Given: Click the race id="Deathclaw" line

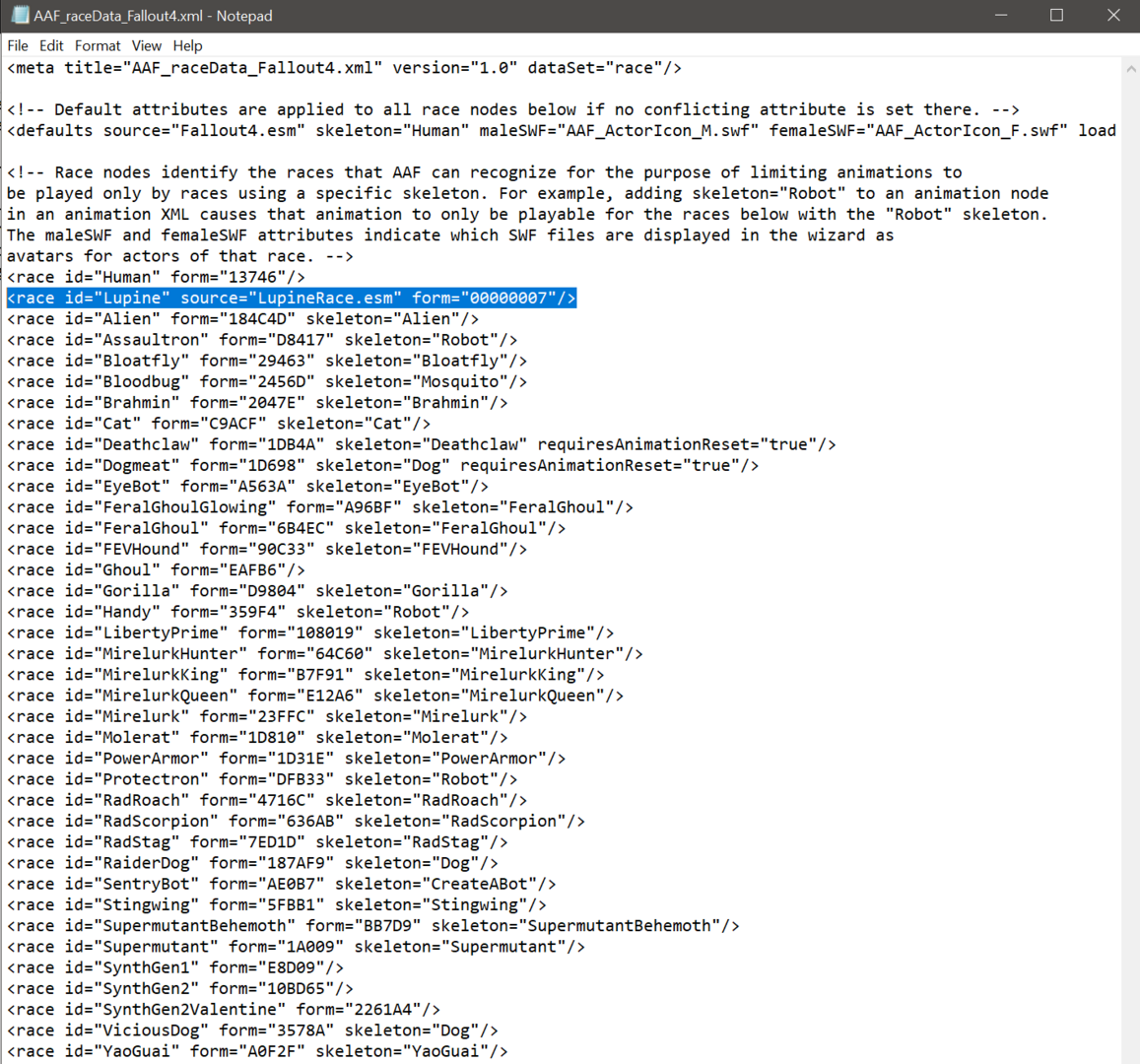Looking at the screenshot, I should click(x=422, y=444).
